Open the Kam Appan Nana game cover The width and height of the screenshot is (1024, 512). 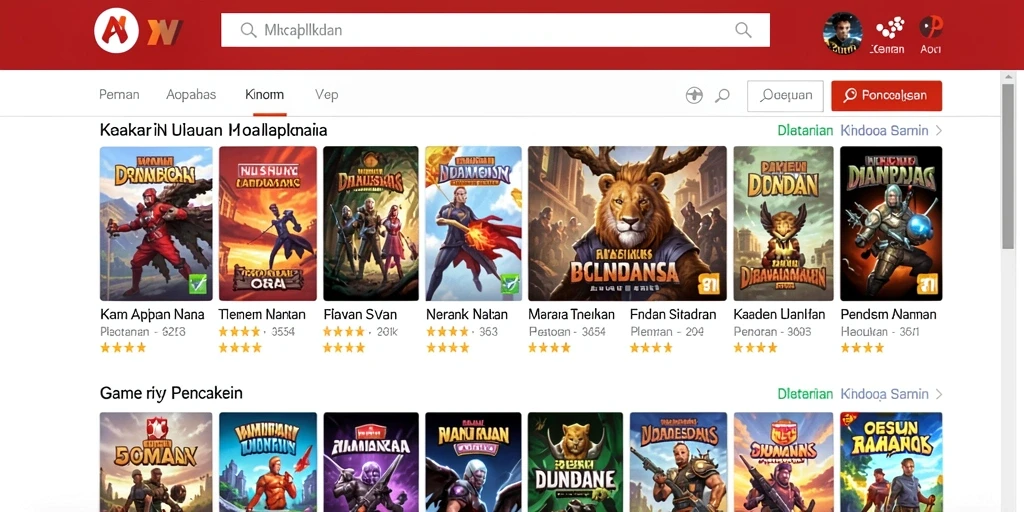[156, 223]
